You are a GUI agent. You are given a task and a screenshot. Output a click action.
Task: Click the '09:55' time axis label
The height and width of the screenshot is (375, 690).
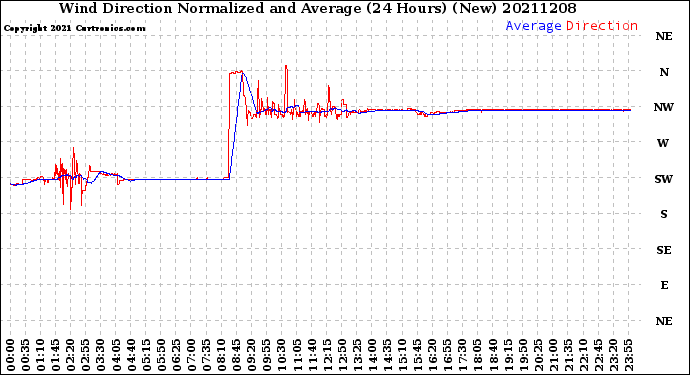(x=267, y=355)
